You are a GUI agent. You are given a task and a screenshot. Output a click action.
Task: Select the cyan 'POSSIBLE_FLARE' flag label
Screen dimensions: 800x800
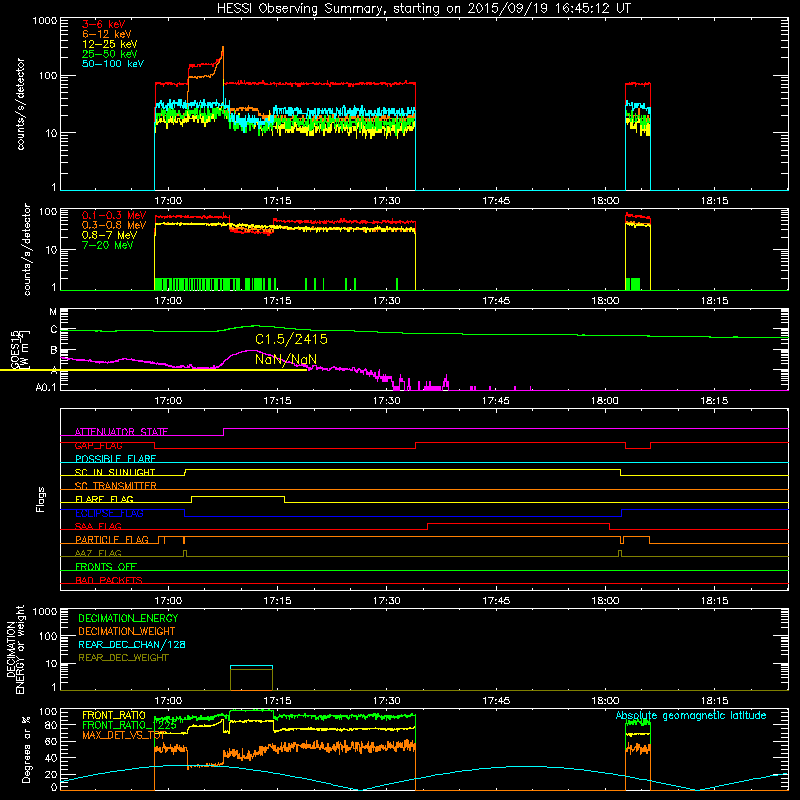(x=115, y=459)
